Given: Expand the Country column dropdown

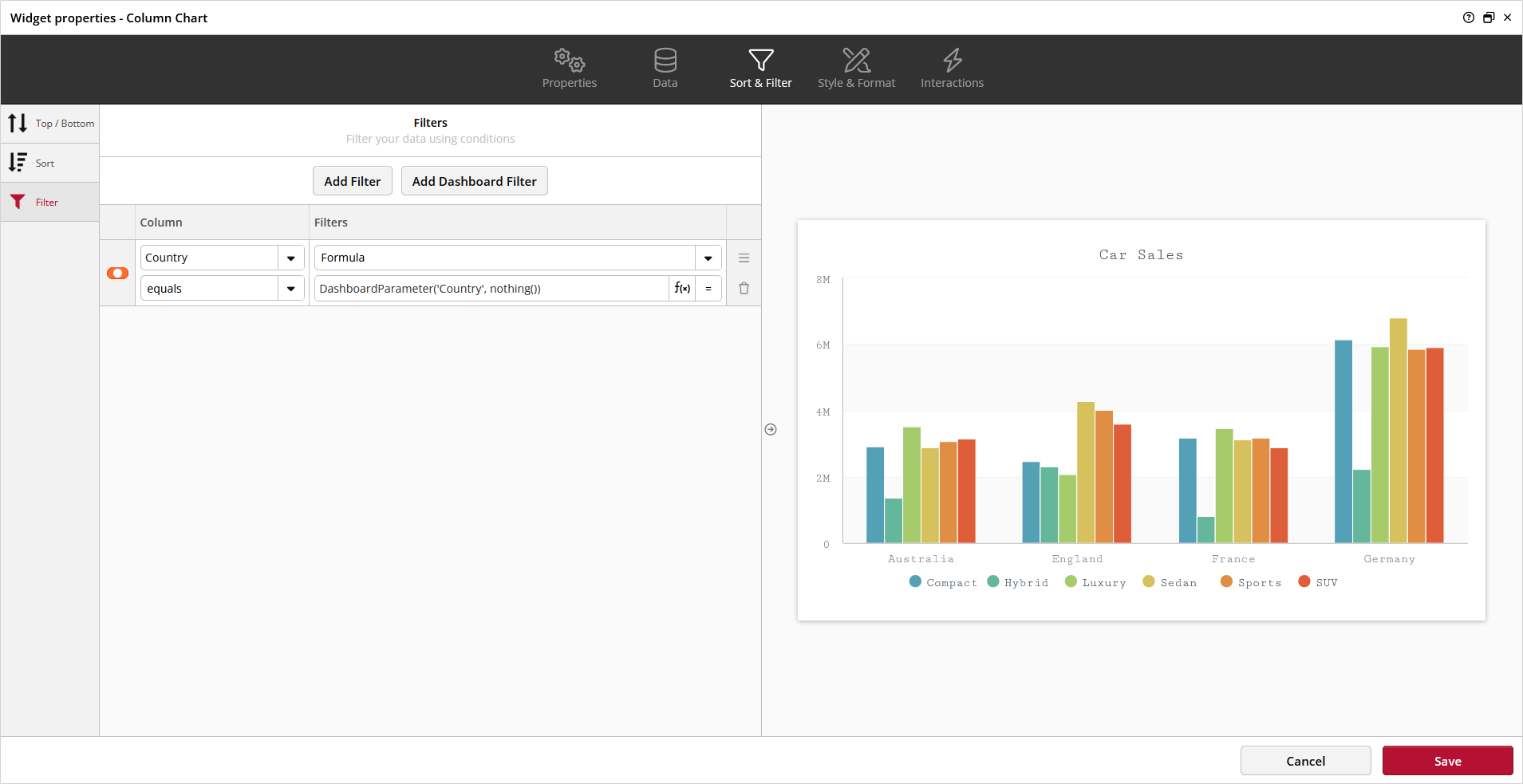Looking at the screenshot, I should point(291,258).
